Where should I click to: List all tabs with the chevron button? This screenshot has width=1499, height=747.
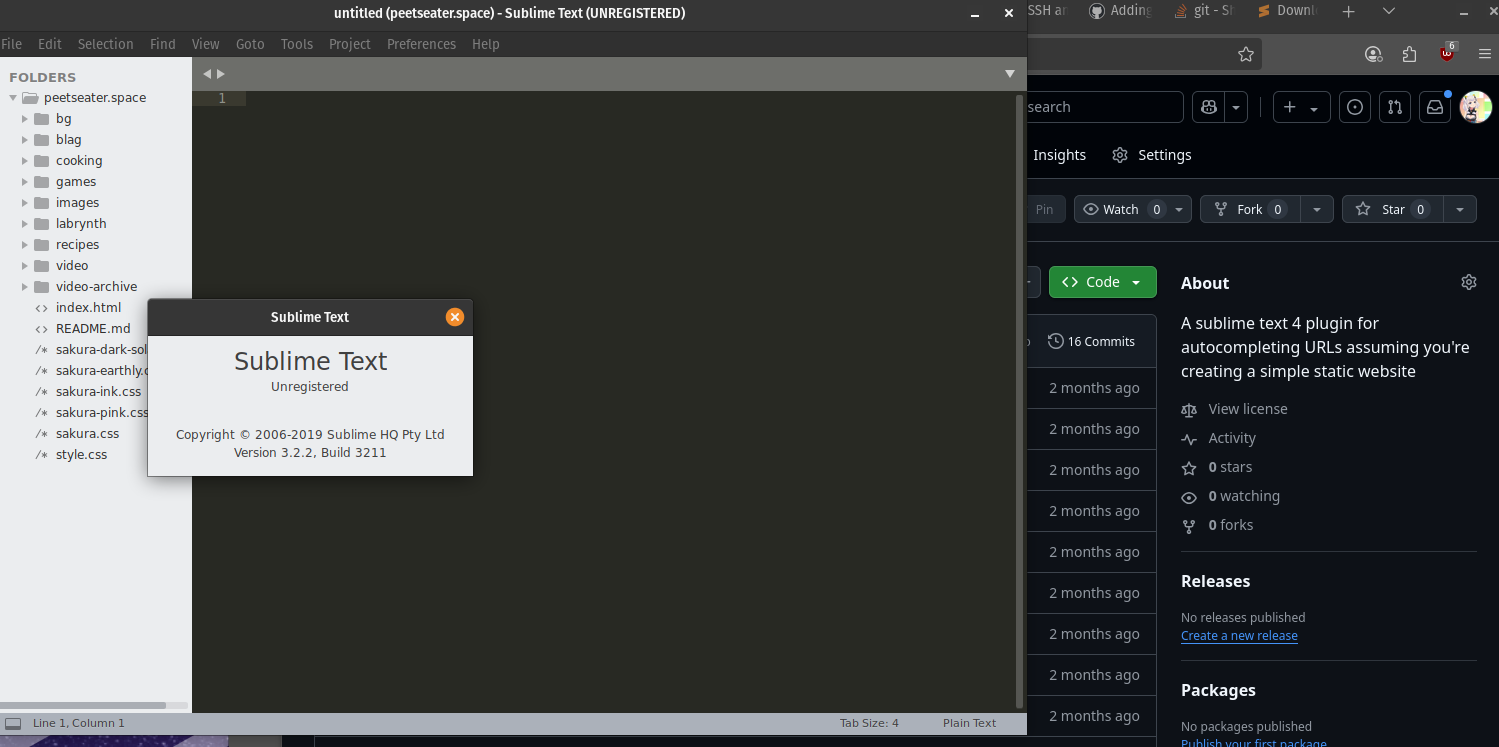[x=1389, y=11]
